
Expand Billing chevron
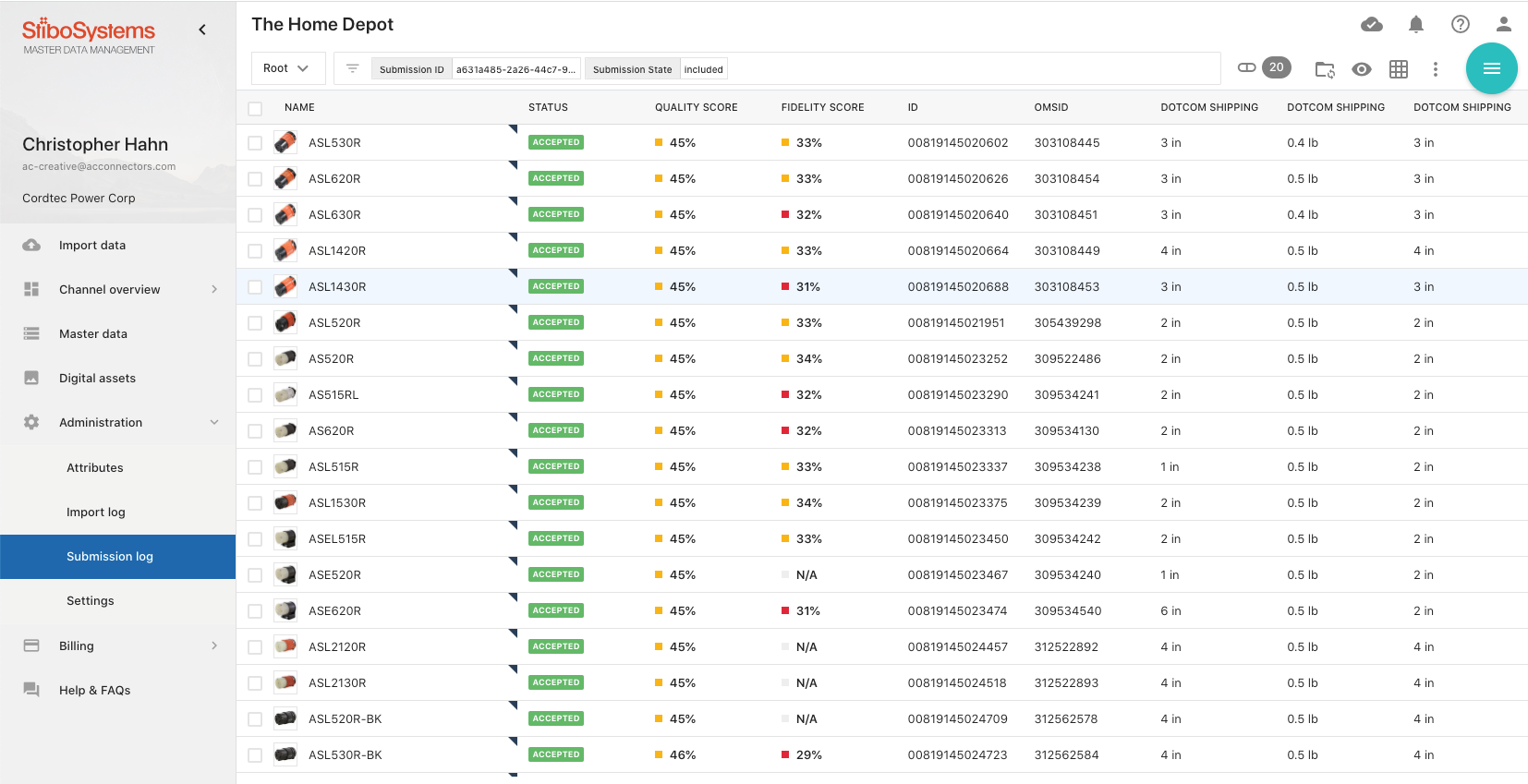[x=214, y=645]
